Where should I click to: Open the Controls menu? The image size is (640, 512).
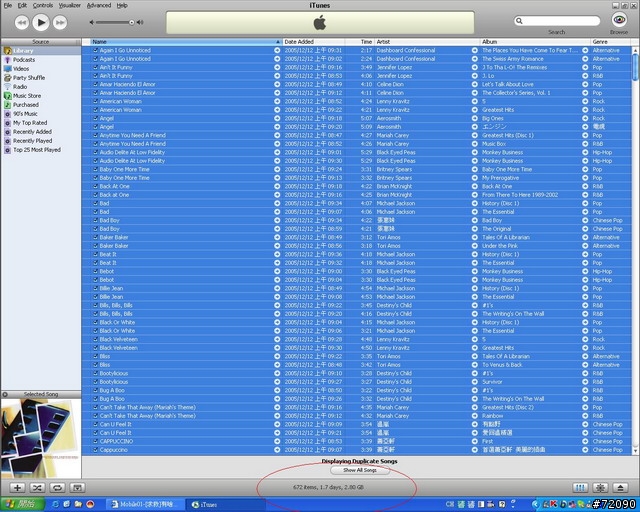[43, 5]
